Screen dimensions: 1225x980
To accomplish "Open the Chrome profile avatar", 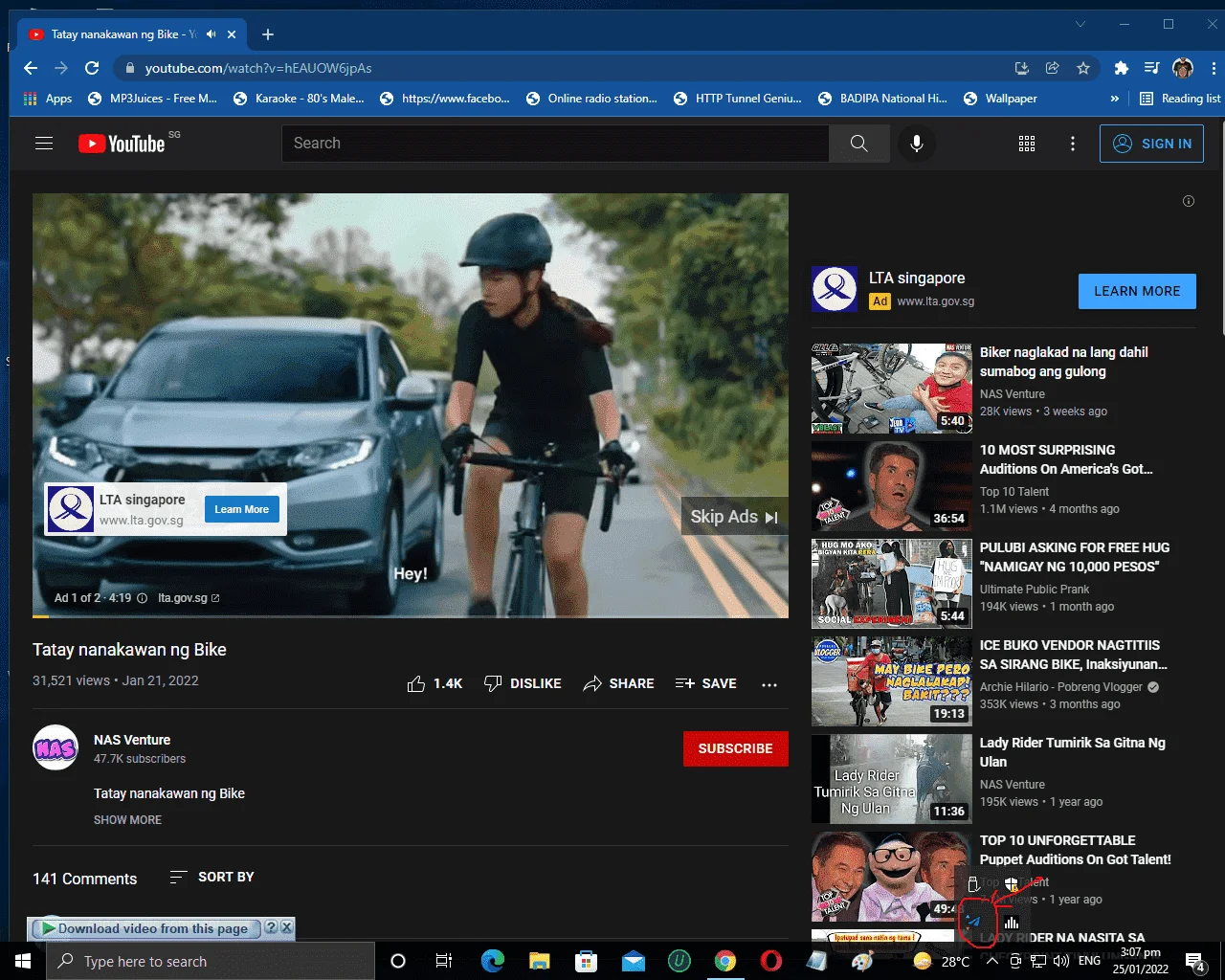I will (x=1183, y=68).
